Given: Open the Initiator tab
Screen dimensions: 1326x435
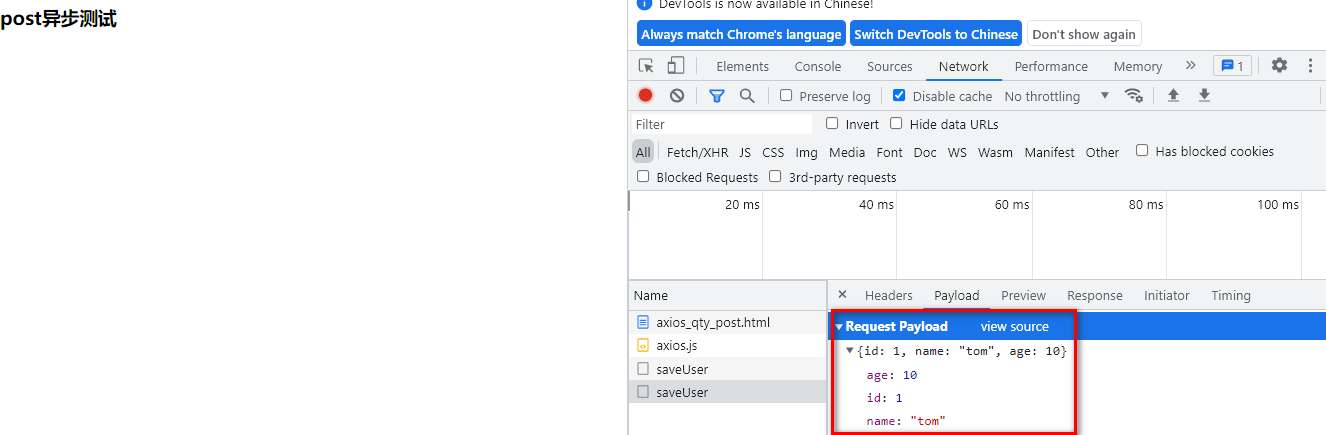Looking at the screenshot, I should 1166,295.
